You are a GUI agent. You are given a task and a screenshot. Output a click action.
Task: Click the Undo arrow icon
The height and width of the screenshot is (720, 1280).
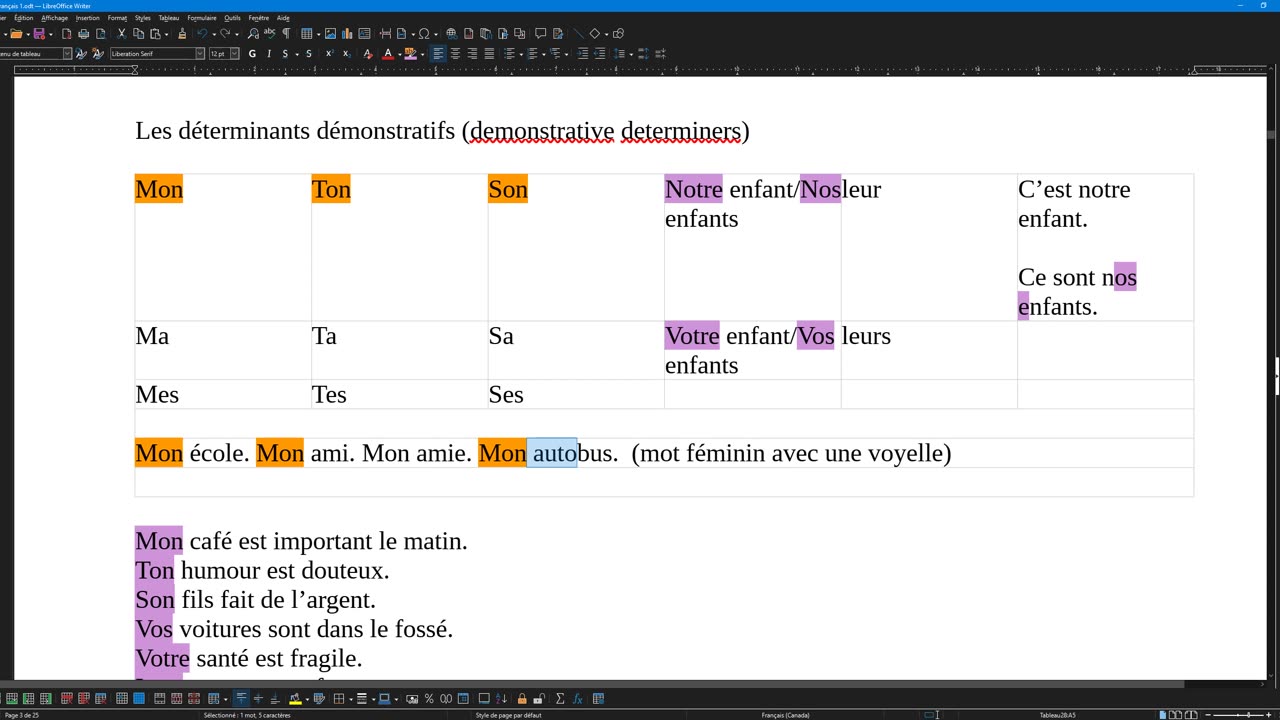[x=201, y=33]
